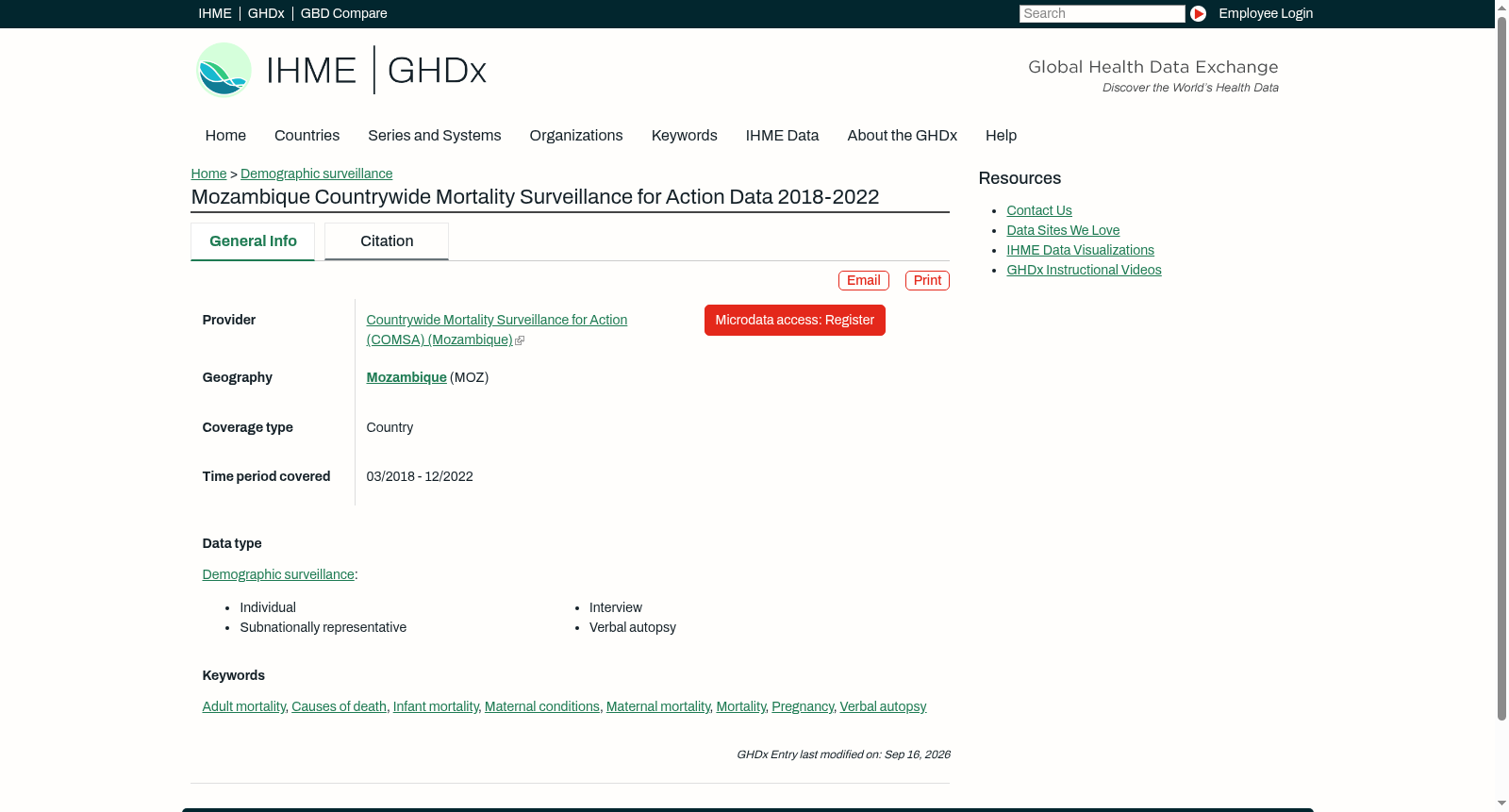Image resolution: width=1509 pixels, height=812 pixels.
Task: Click the Mozambique geography link
Action: click(406, 377)
